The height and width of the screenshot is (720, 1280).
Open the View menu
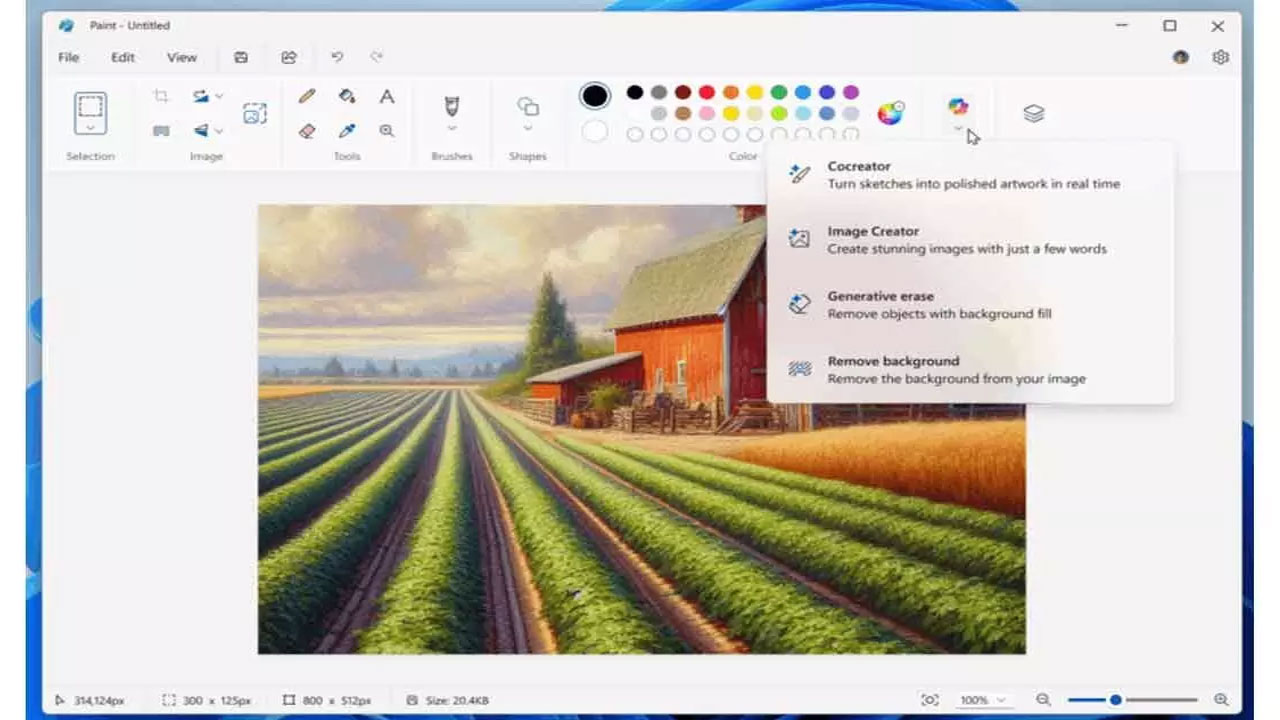tap(181, 57)
